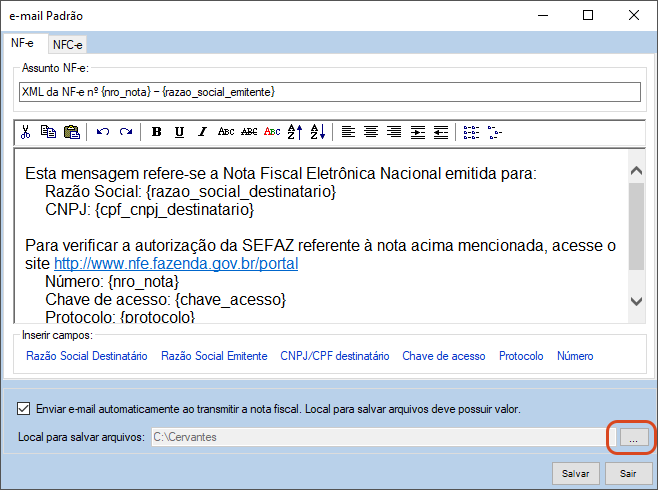
Task: Click the Copy icon in toolbar
Action: [48, 132]
